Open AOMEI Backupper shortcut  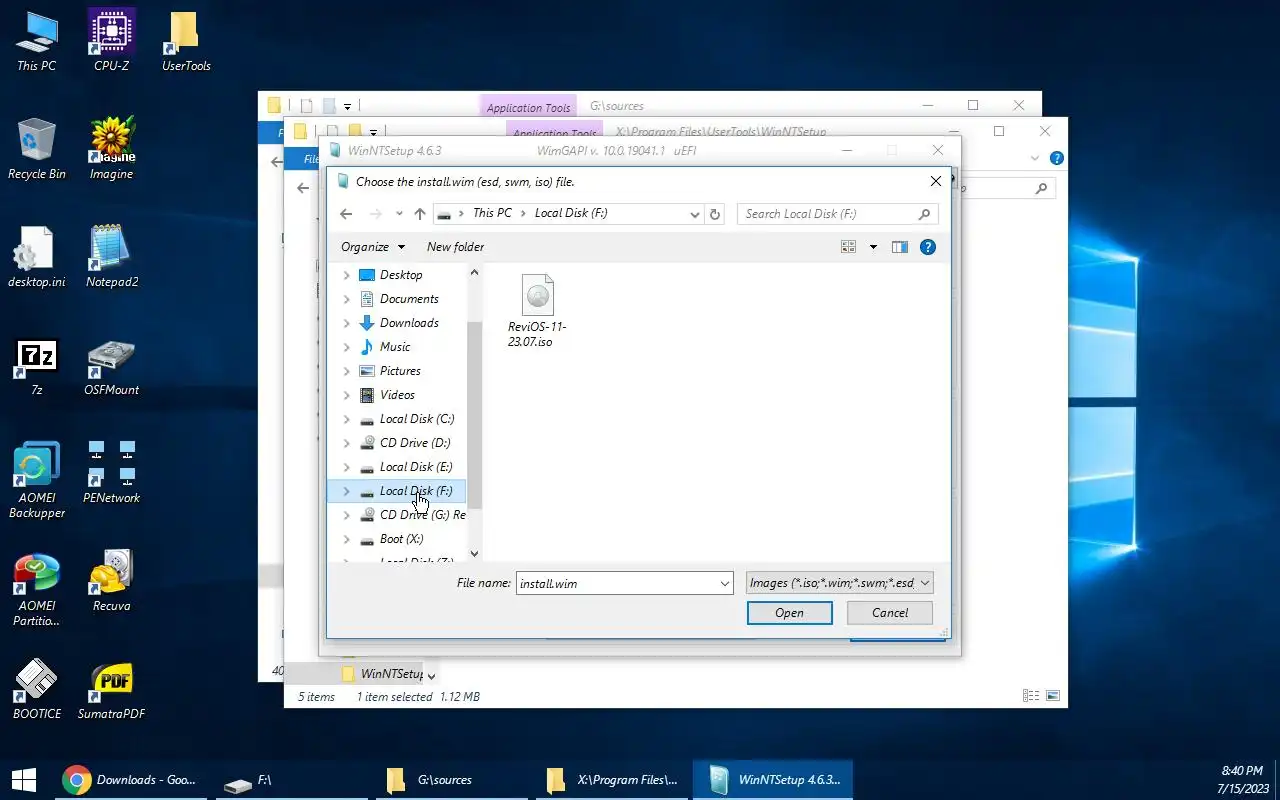pyautogui.click(x=36, y=480)
